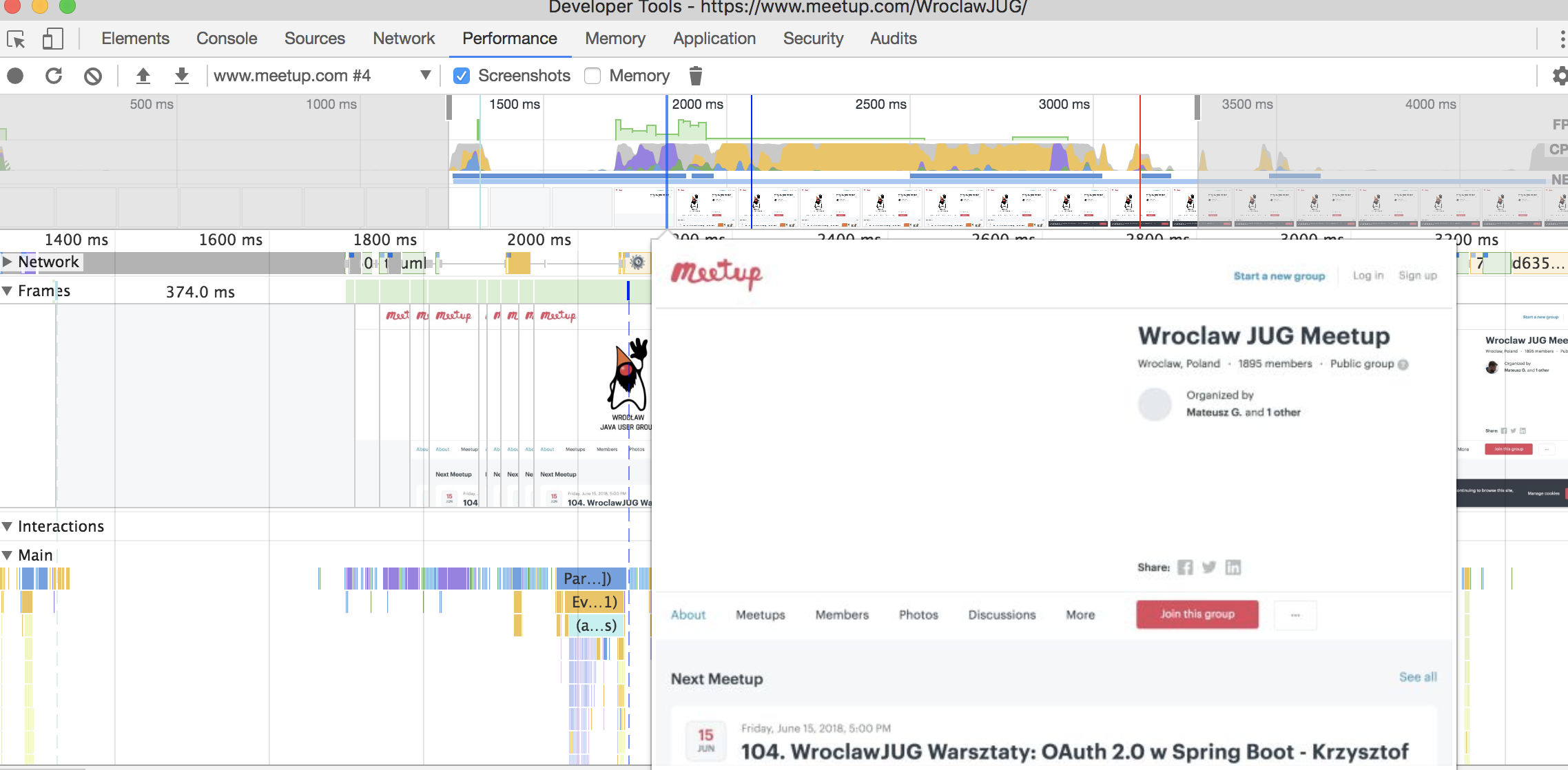Open the Console tab
This screenshot has height=770, width=1568.
227,39
